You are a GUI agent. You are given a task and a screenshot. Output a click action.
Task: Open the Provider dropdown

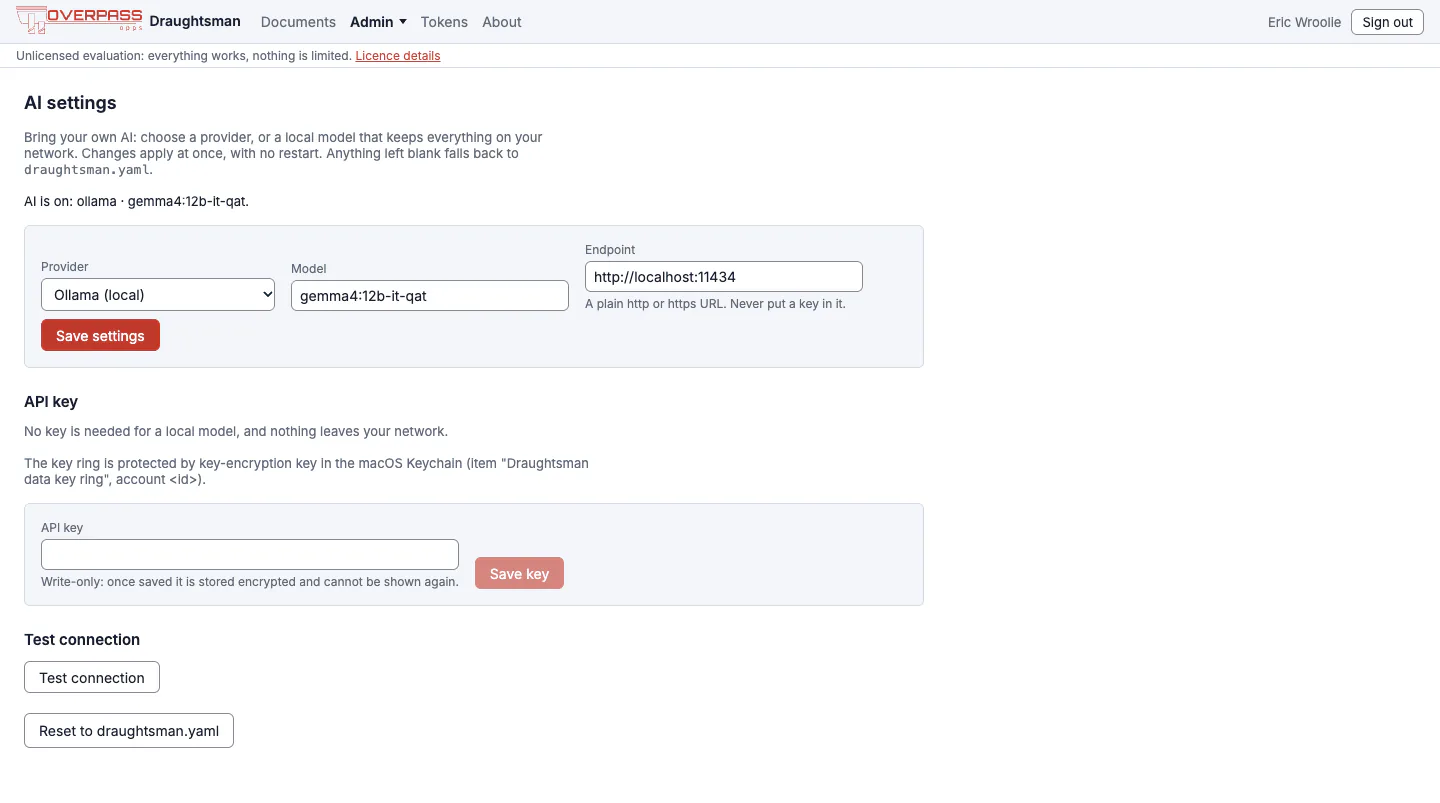tap(158, 295)
